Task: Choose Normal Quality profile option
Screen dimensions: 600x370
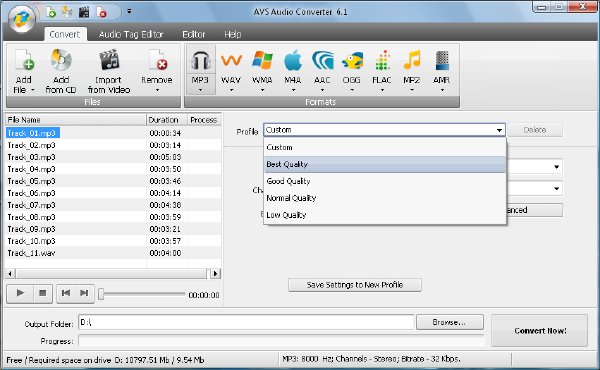Action: pyautogui.click(x=385, y=198)
